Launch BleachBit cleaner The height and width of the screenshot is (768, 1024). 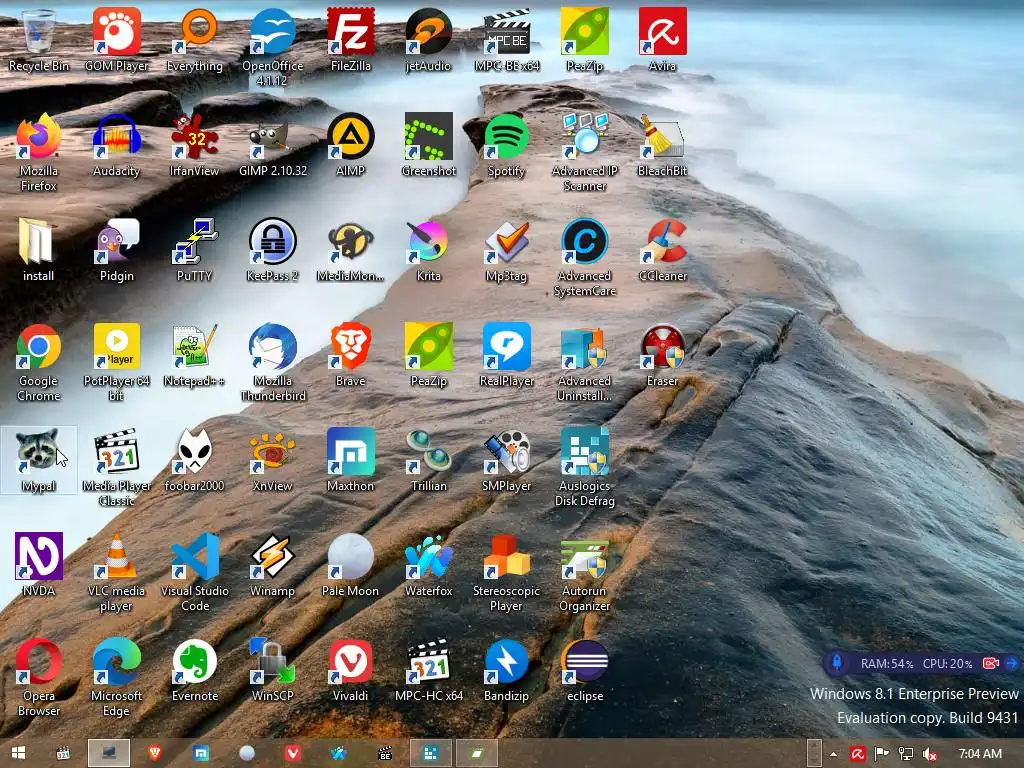point(662,145)
